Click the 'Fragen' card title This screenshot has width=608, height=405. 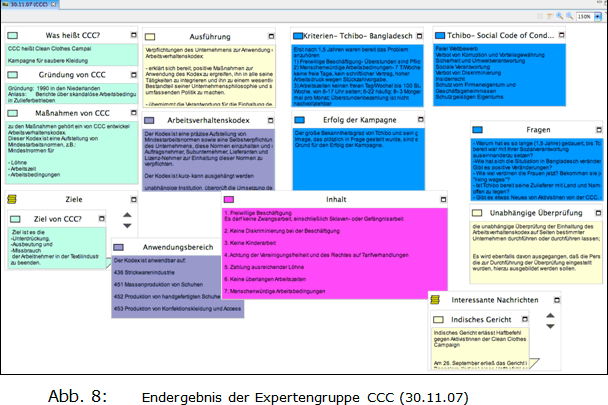tap(538, 130)
